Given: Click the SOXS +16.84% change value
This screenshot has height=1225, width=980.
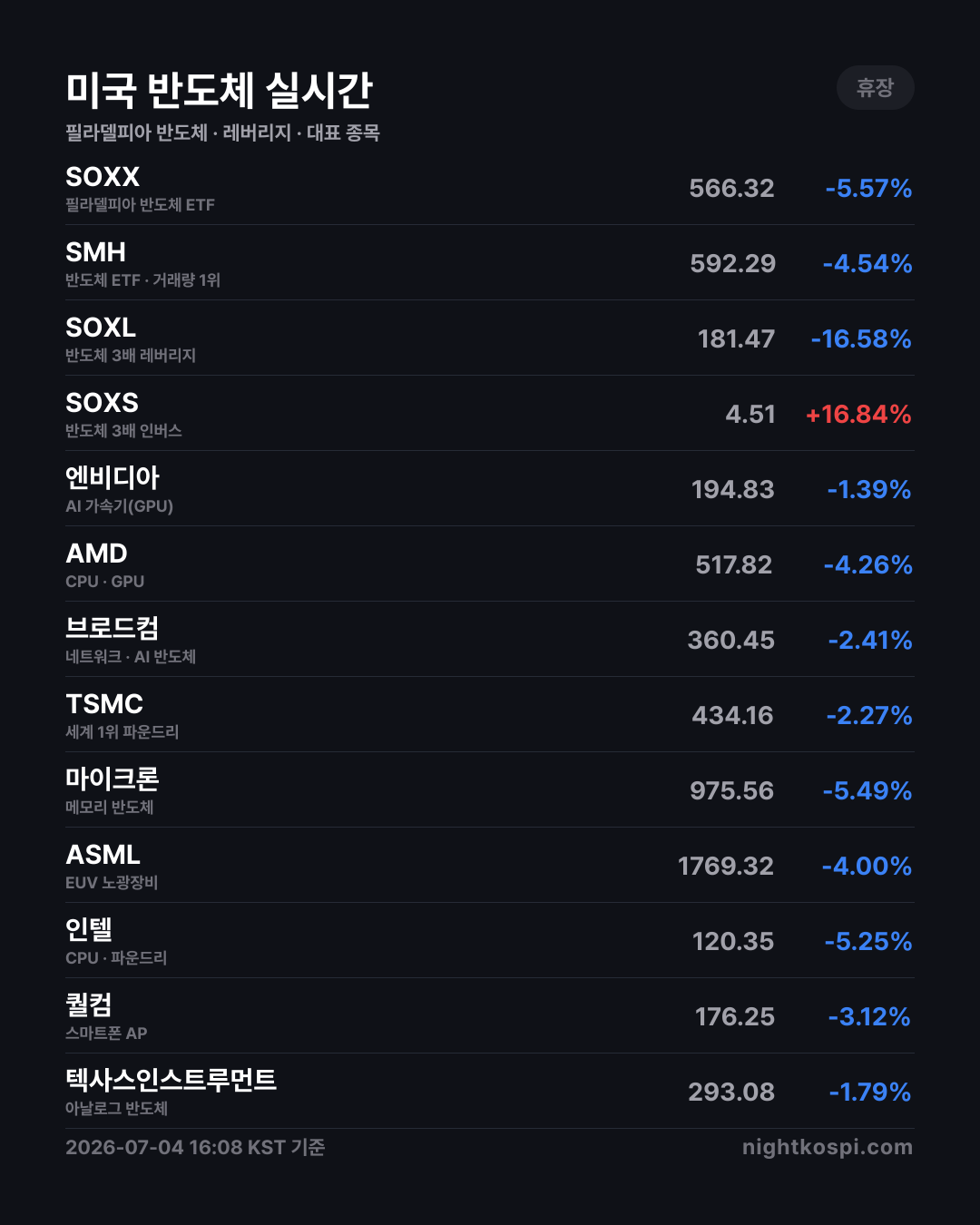Looking at the screenshot, I should (858, 415).
